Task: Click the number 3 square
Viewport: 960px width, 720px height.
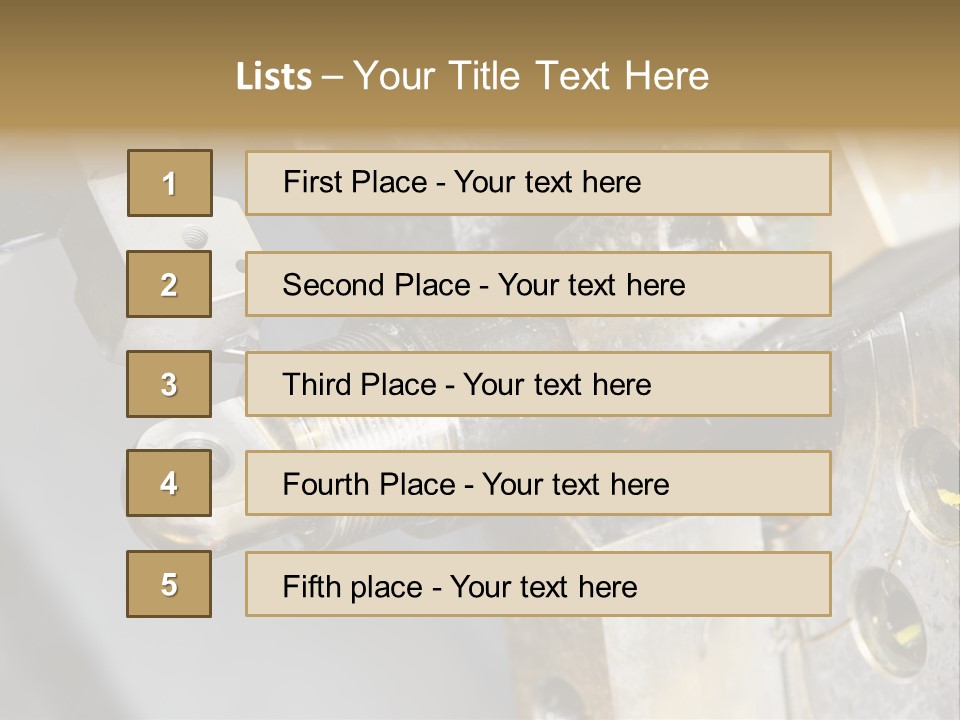Action: tap(169, 384)
